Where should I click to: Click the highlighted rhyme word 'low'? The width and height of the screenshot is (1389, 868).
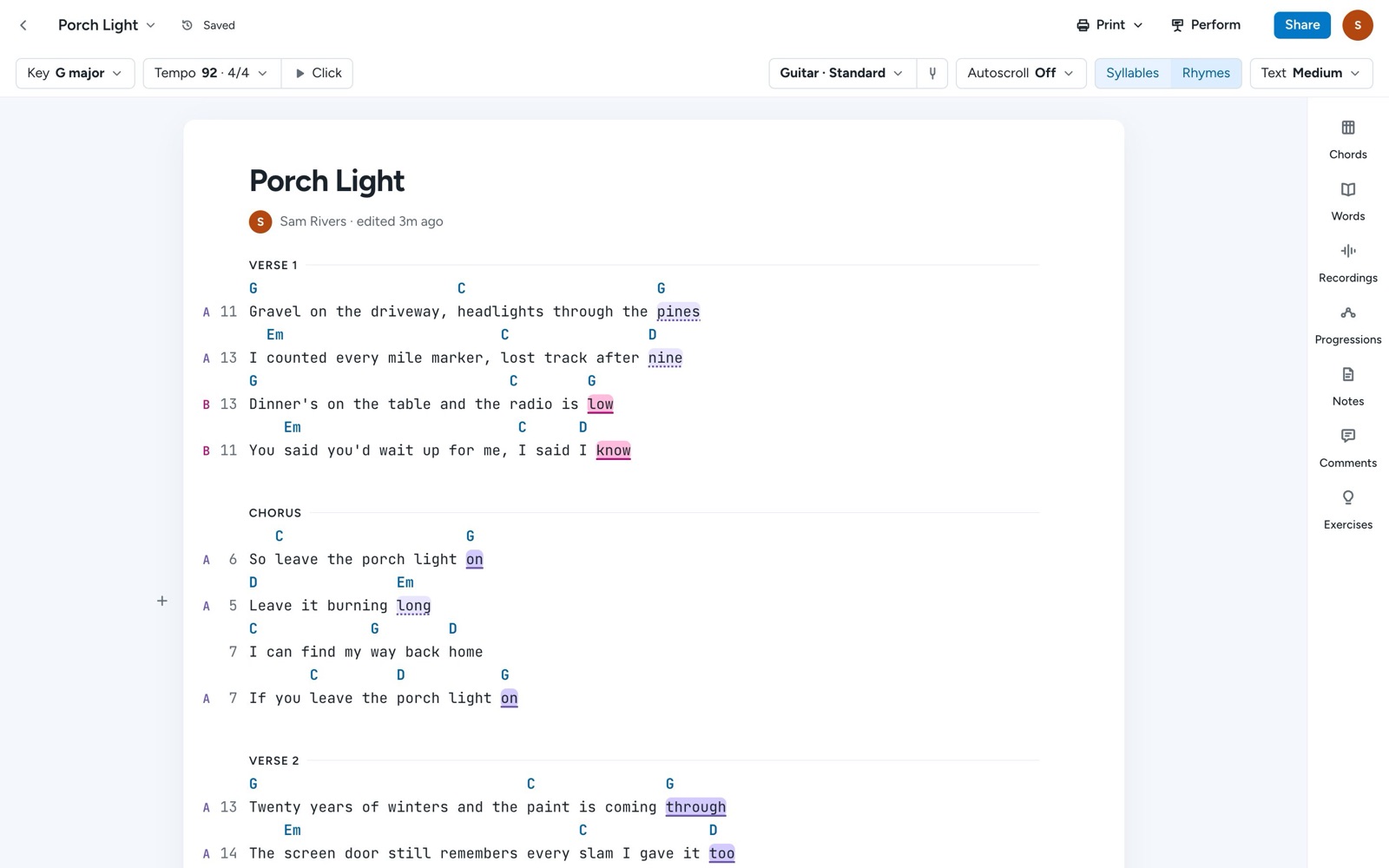[x=601, y=404]
